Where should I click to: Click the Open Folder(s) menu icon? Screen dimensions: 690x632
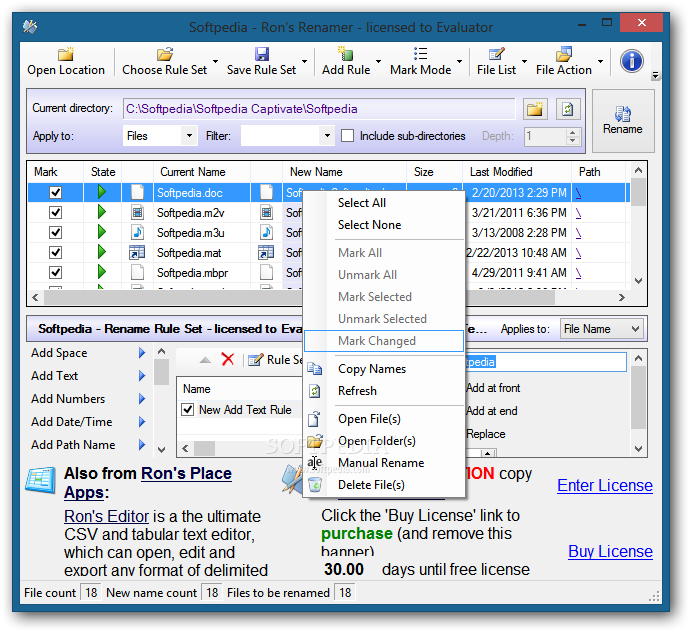[315, 441]
